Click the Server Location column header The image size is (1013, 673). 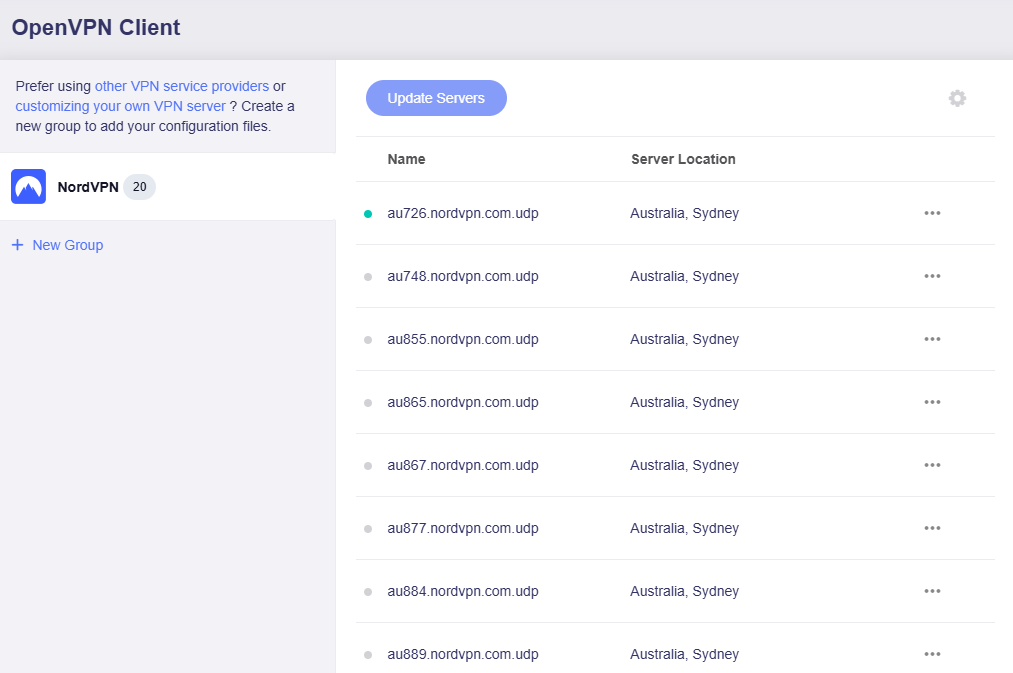683,159
